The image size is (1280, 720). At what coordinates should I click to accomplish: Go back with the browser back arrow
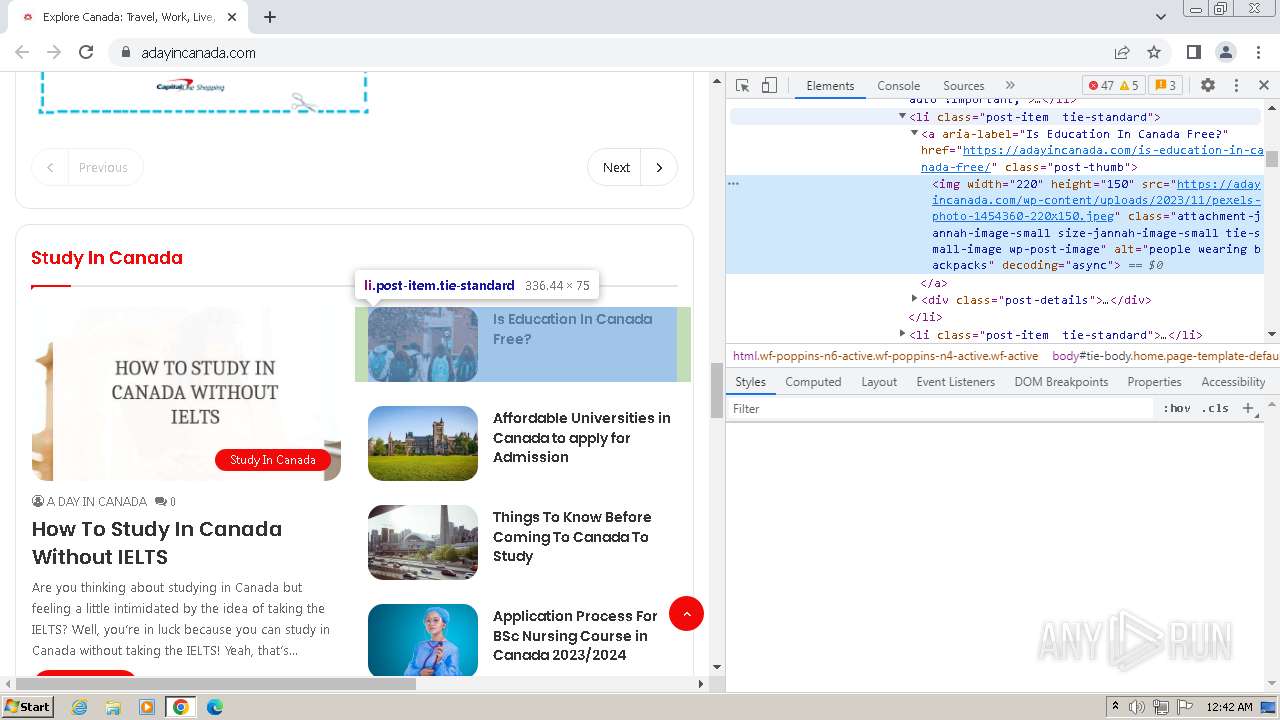pos(22,52)
